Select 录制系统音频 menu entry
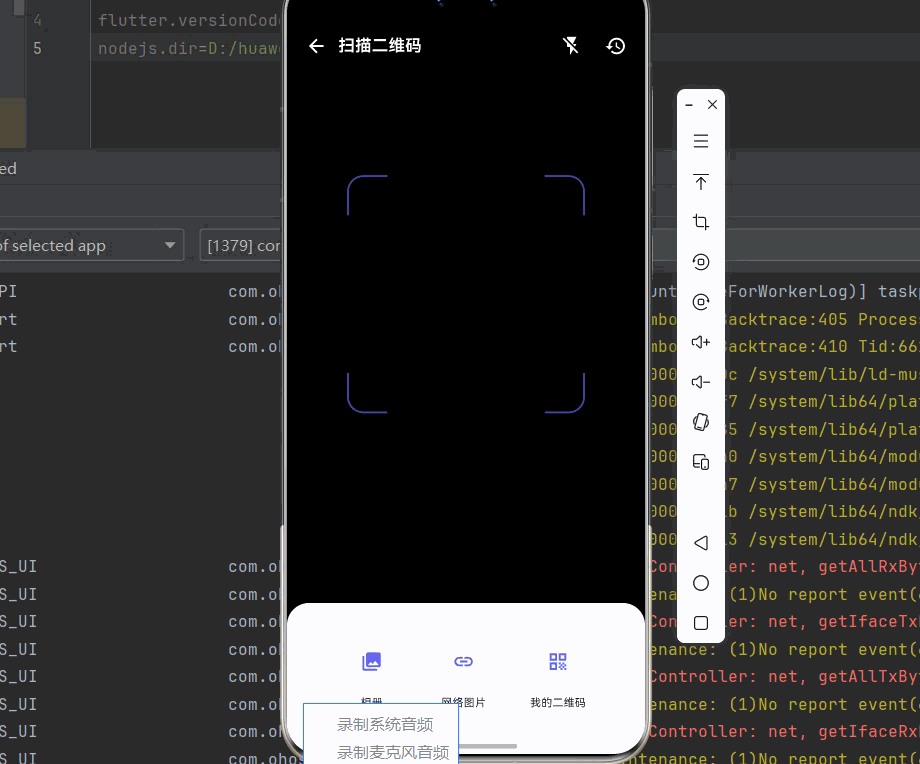Screen dimensions: 920x764 pyautogui.click(x=385, y=725)
